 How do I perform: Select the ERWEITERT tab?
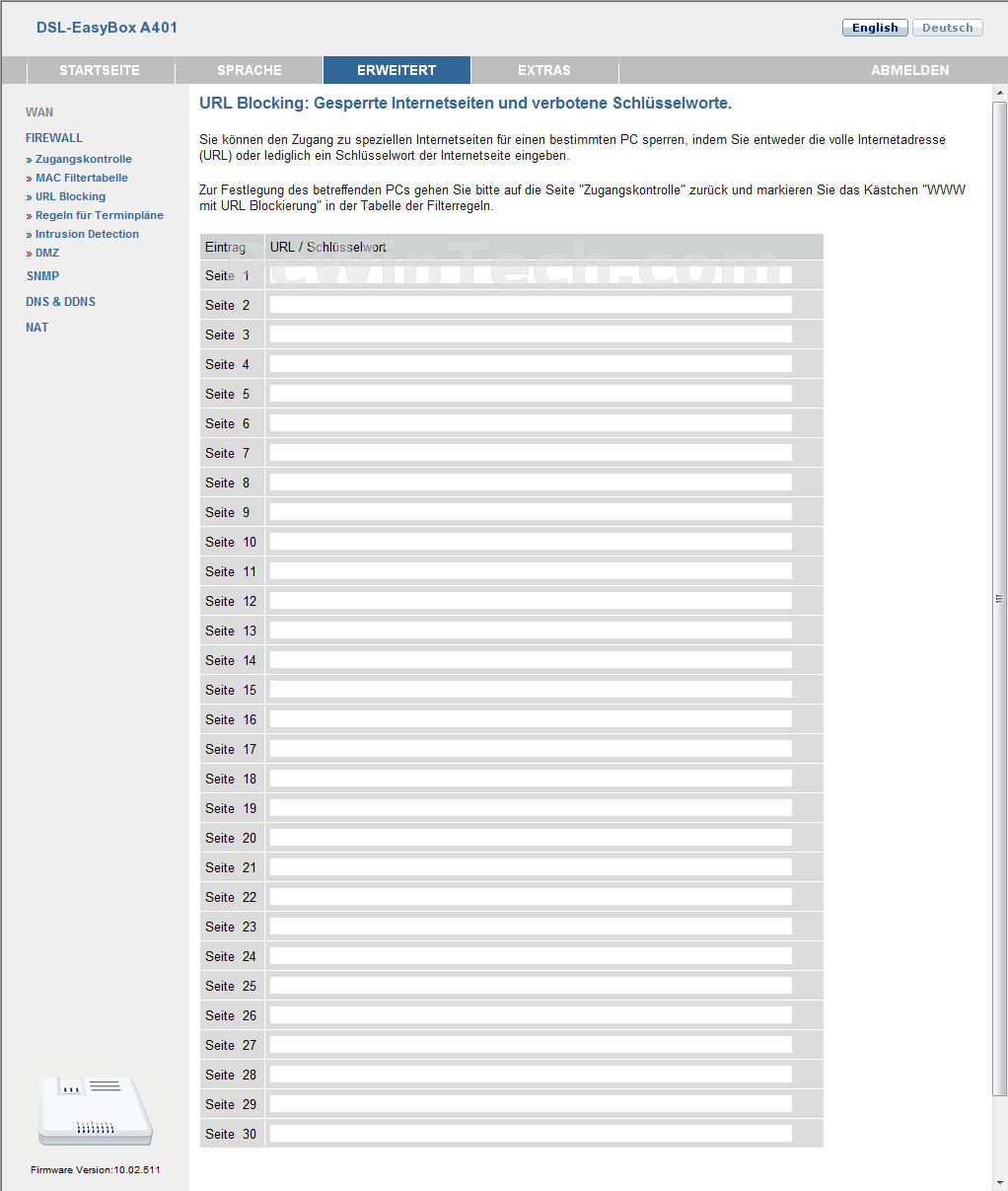pyautogui.click(x=396, y=70)
